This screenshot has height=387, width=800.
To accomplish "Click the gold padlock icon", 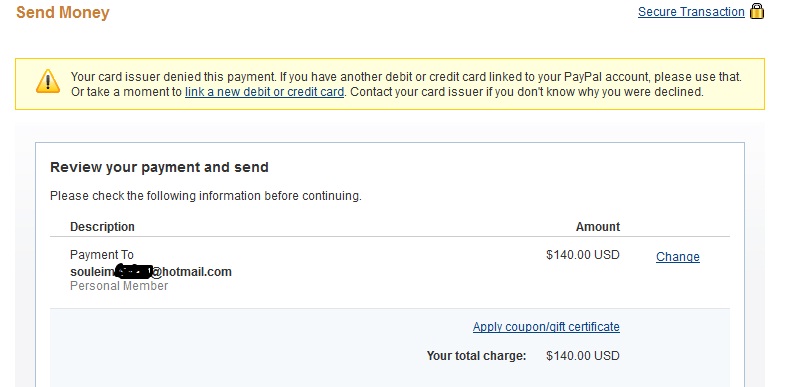I will (x=757, y=11).
